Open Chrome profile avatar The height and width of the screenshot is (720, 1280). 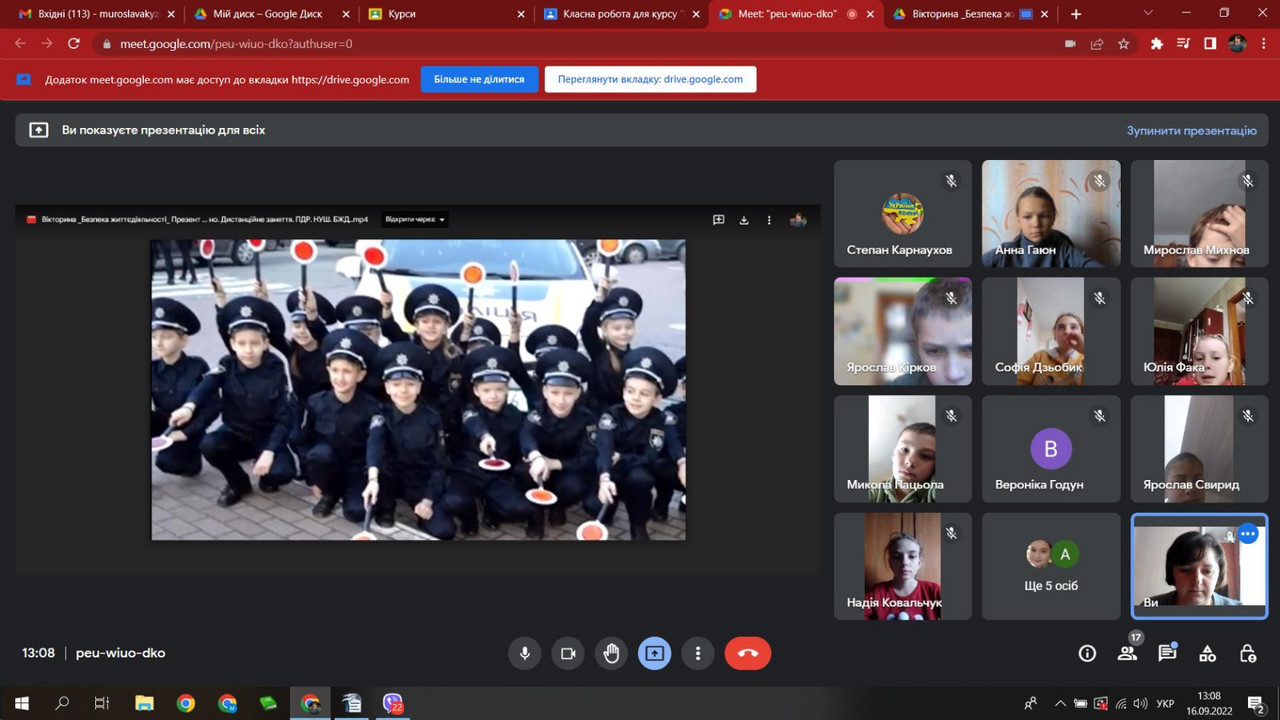[x=1237, y=44]
